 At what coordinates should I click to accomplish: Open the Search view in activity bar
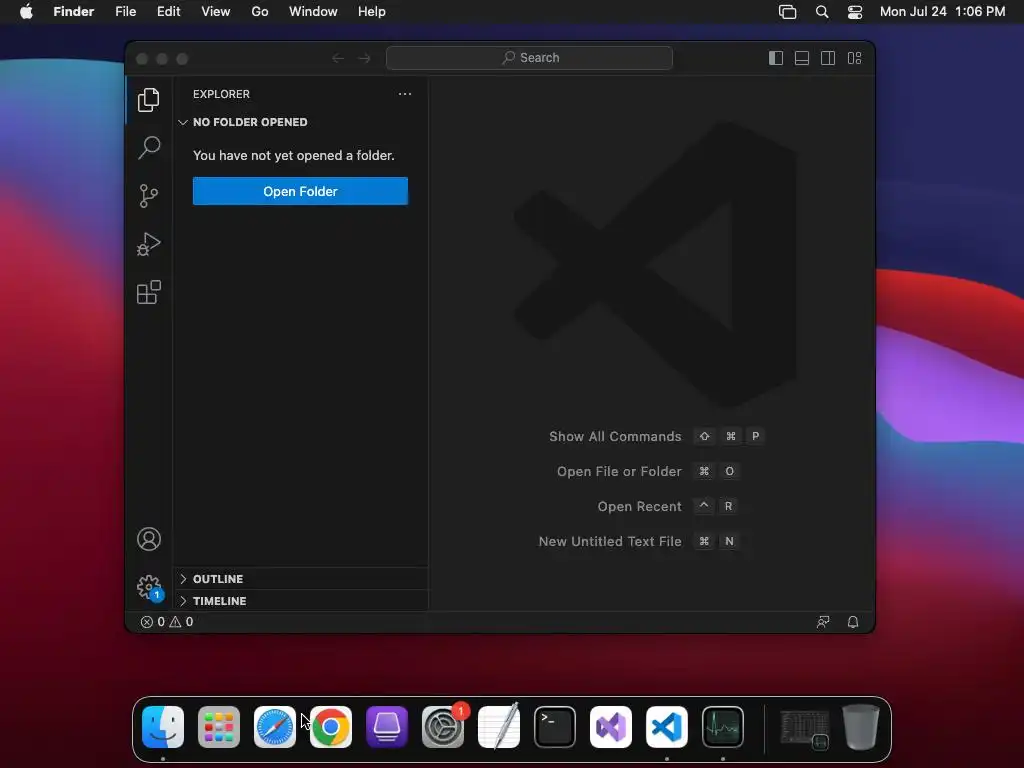pos(149,148)
